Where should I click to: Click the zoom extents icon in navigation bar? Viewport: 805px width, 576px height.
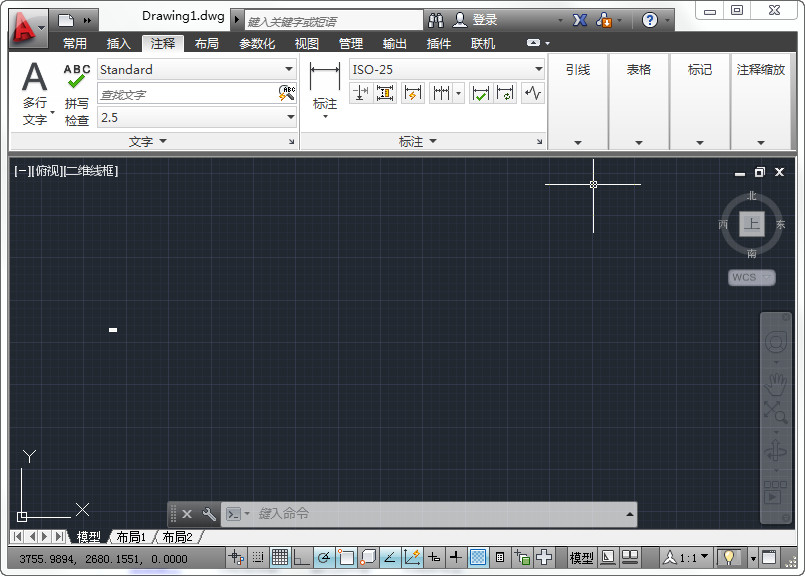click(x=776, y=412)
